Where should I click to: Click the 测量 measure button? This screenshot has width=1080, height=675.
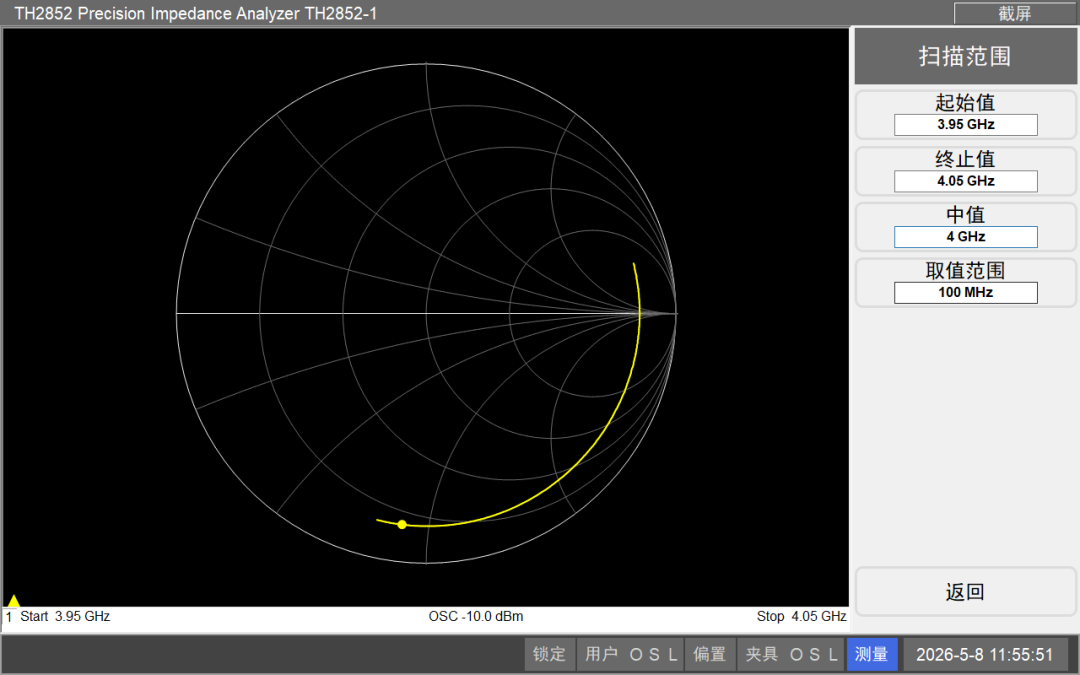(872, 654)
